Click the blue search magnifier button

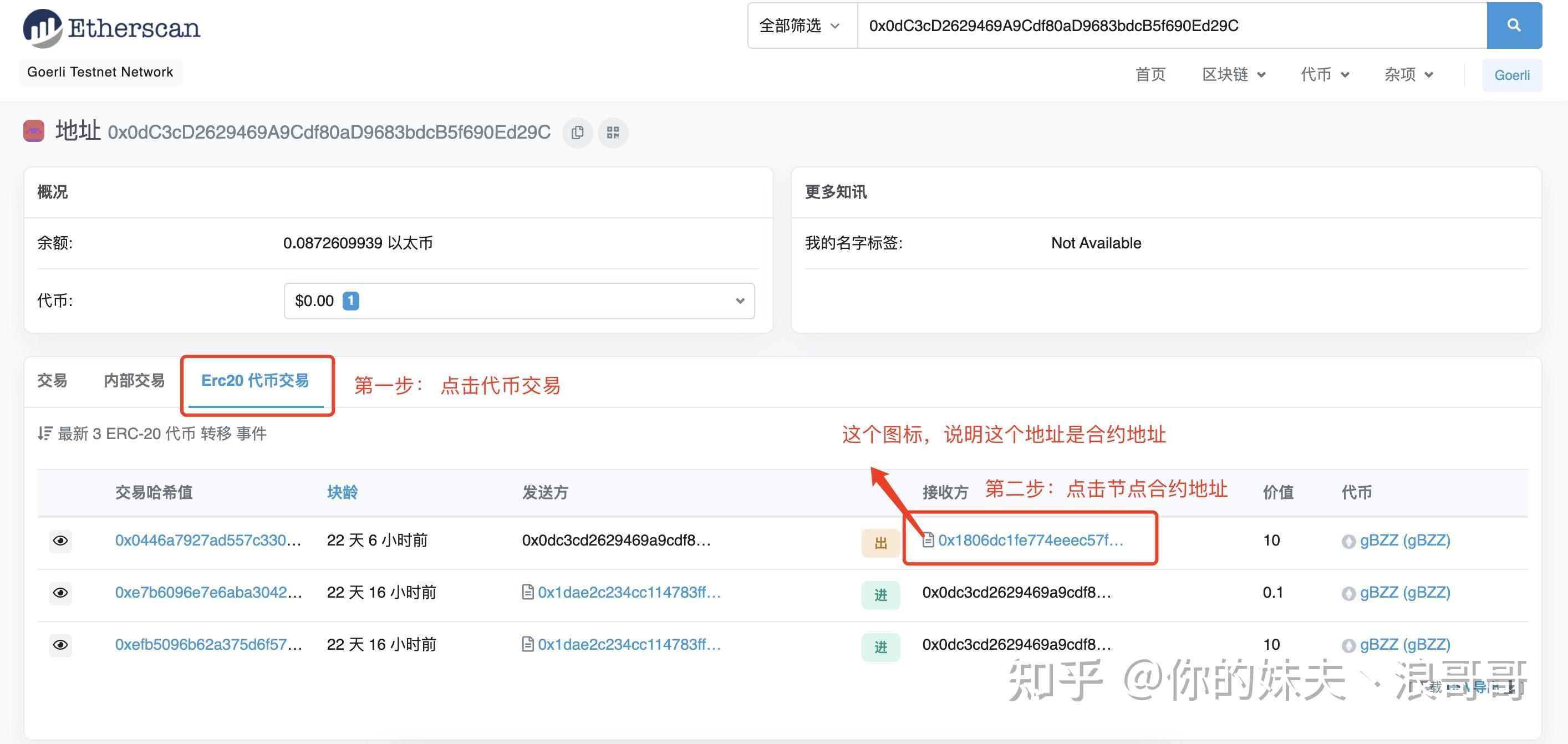(x=1514, y=26)
